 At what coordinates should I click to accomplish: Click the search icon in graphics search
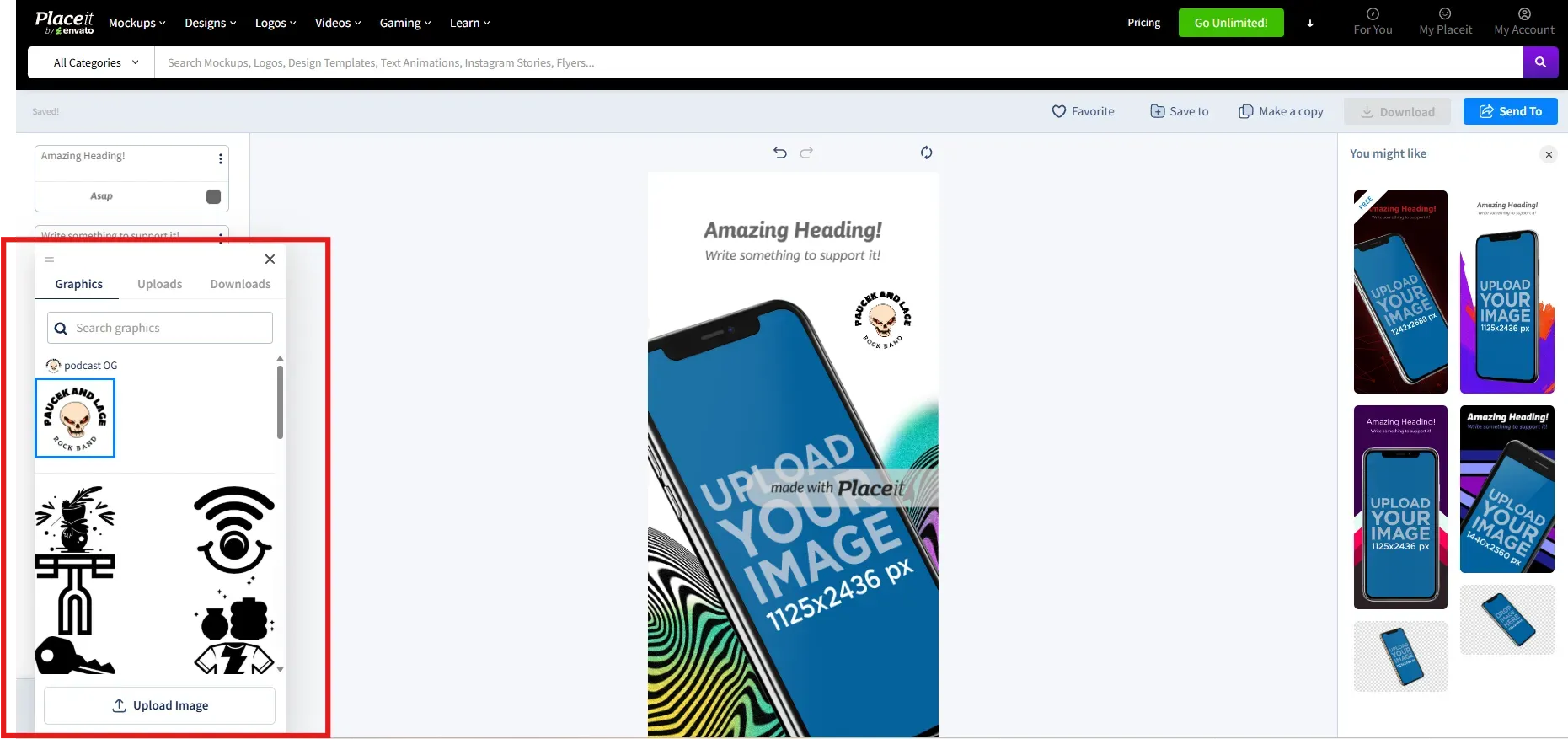click(x=61, y=329)
